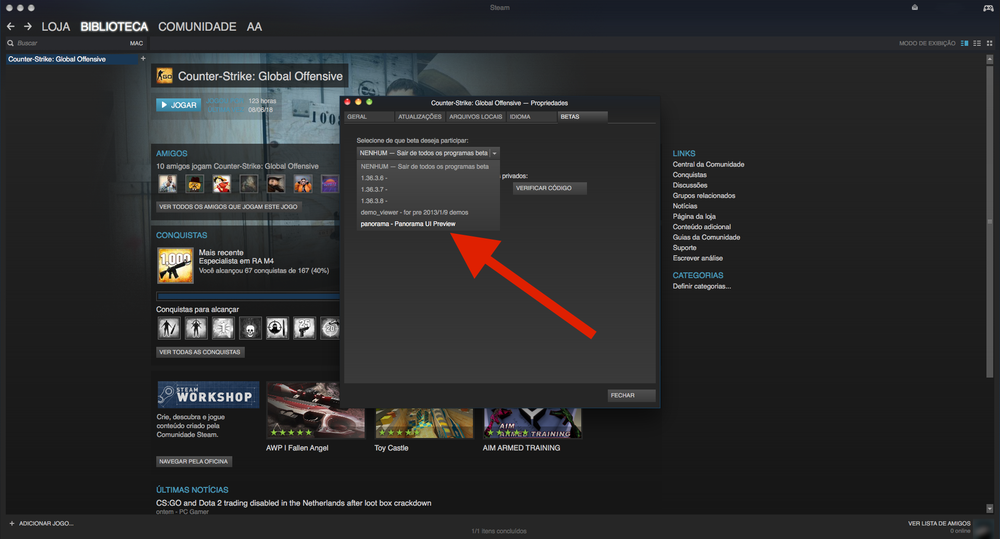Switch to detail view mode icon

pyautogui.click(x=964, y=43)
